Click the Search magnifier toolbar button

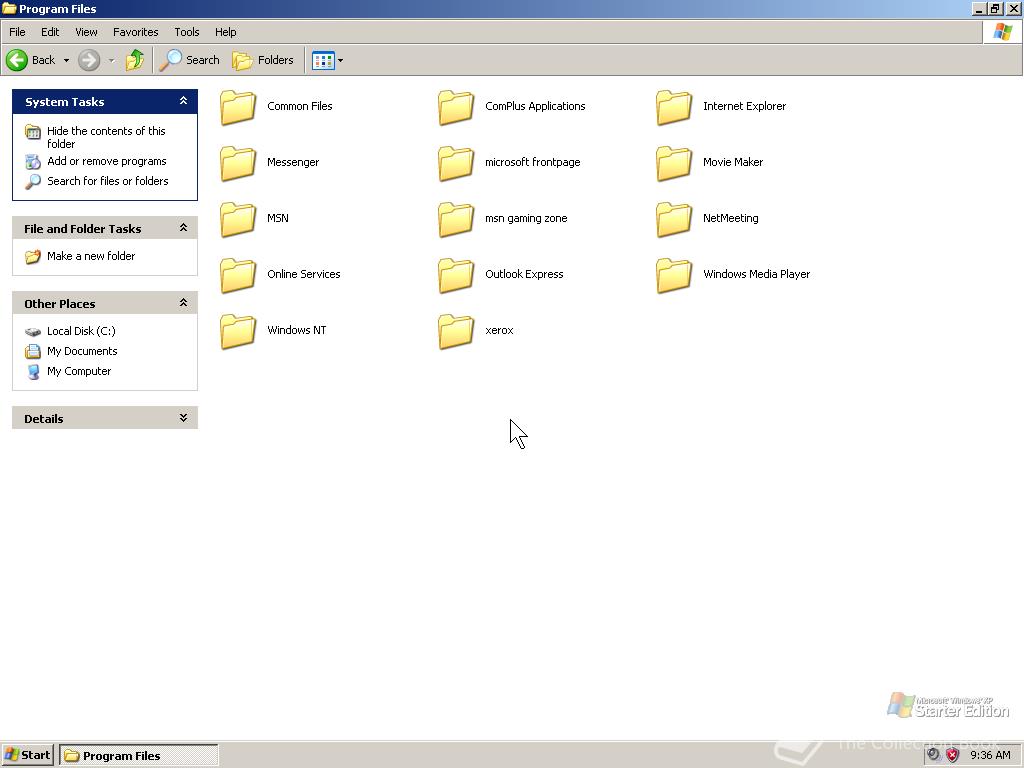(x=190, y=60)
